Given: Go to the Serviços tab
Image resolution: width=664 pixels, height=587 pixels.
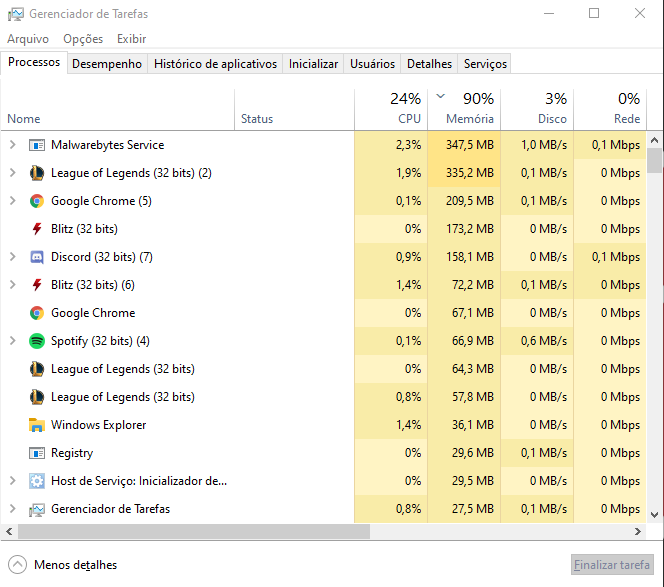Looking at the screenshot, I should [485, 64].
